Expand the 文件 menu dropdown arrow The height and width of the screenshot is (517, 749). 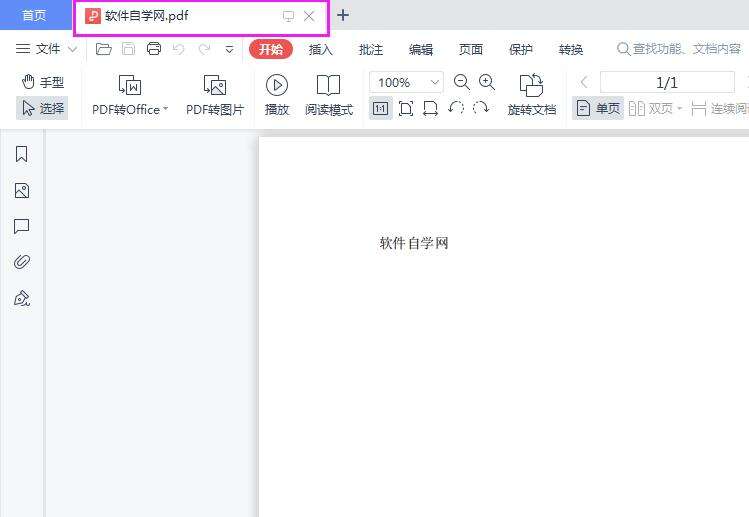coord(73,49)
